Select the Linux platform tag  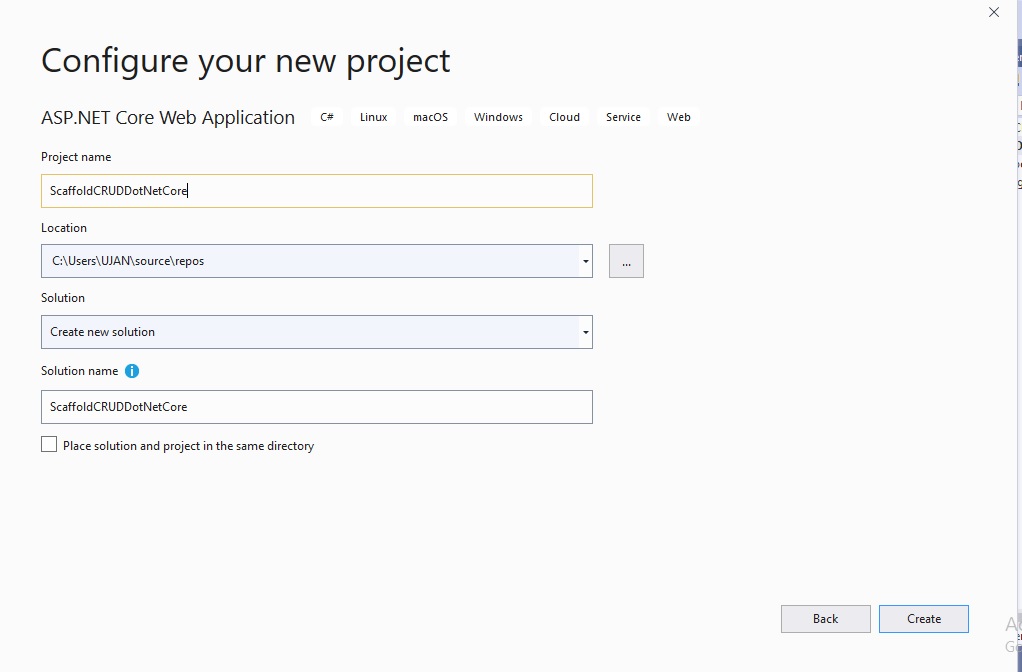[373, 117]
